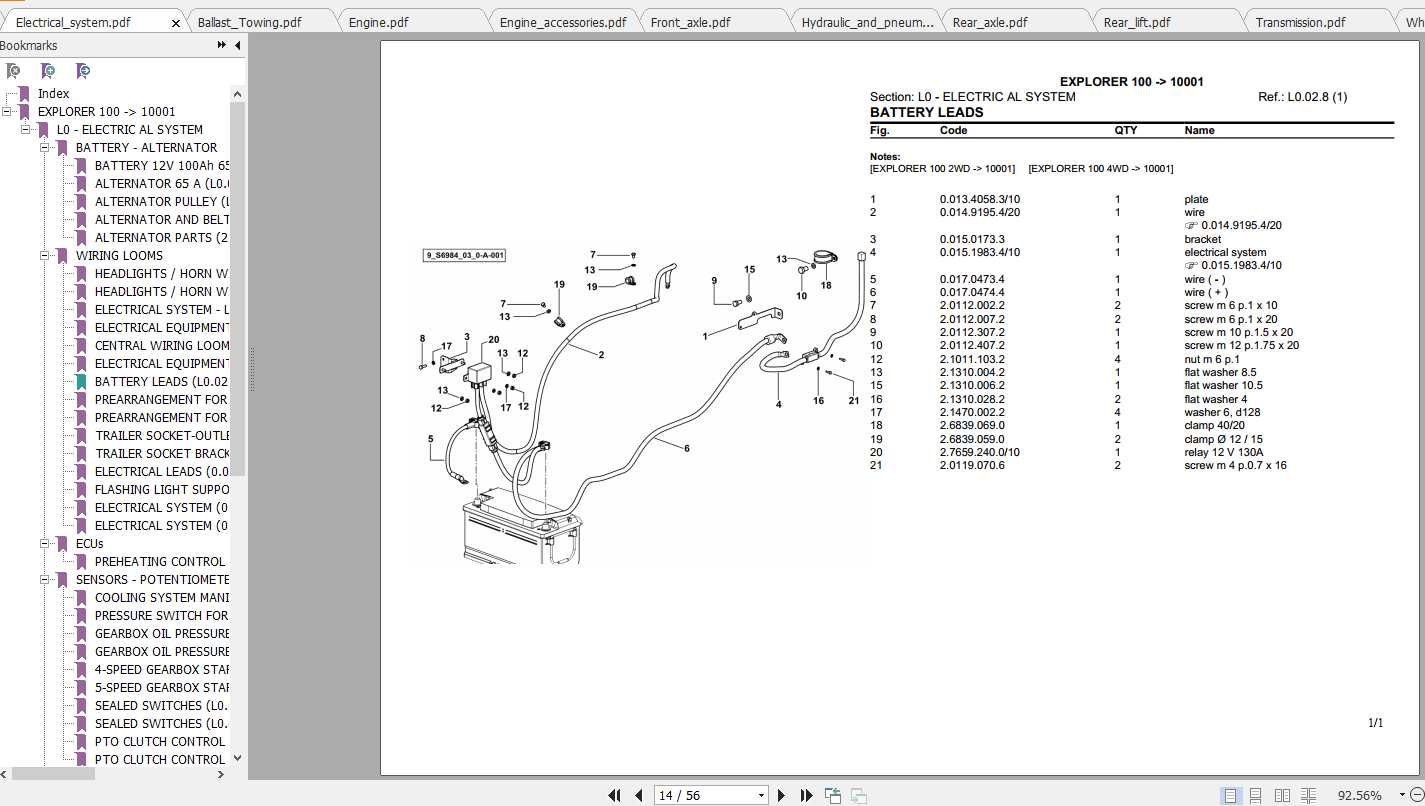
Task: Open the ALTERNATOR 65 A bookmark
Action: coord(162,184)
